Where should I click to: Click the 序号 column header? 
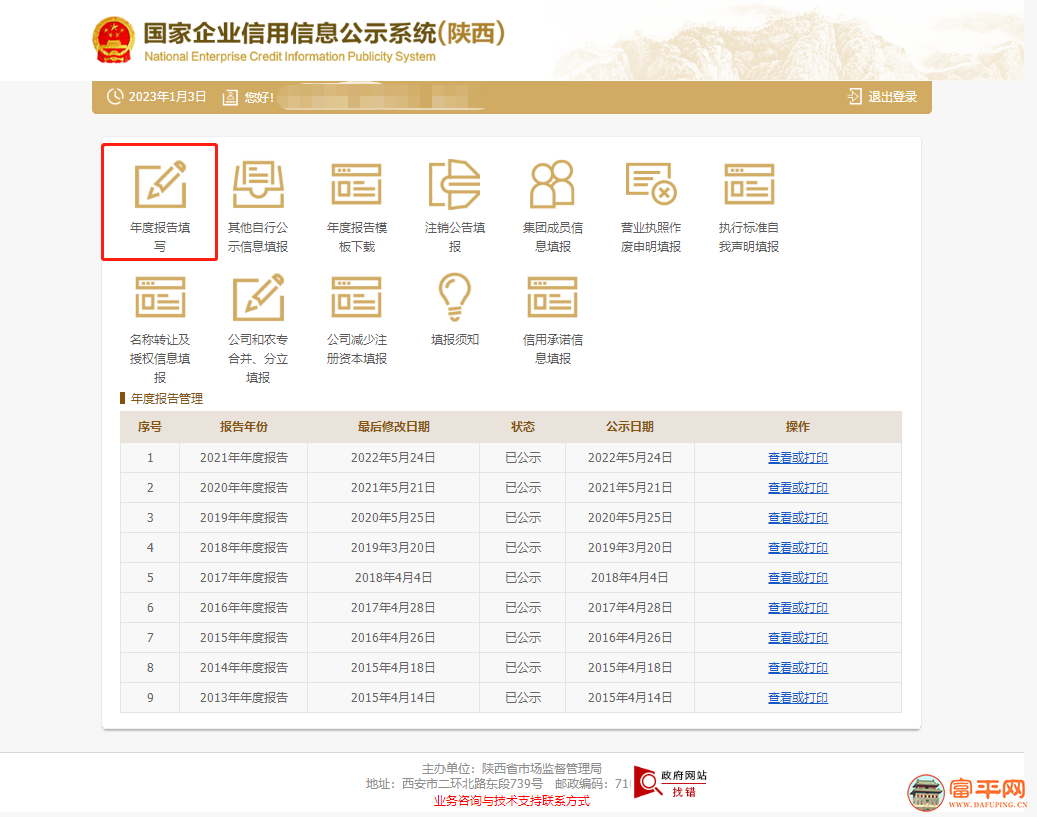(149, 427)
